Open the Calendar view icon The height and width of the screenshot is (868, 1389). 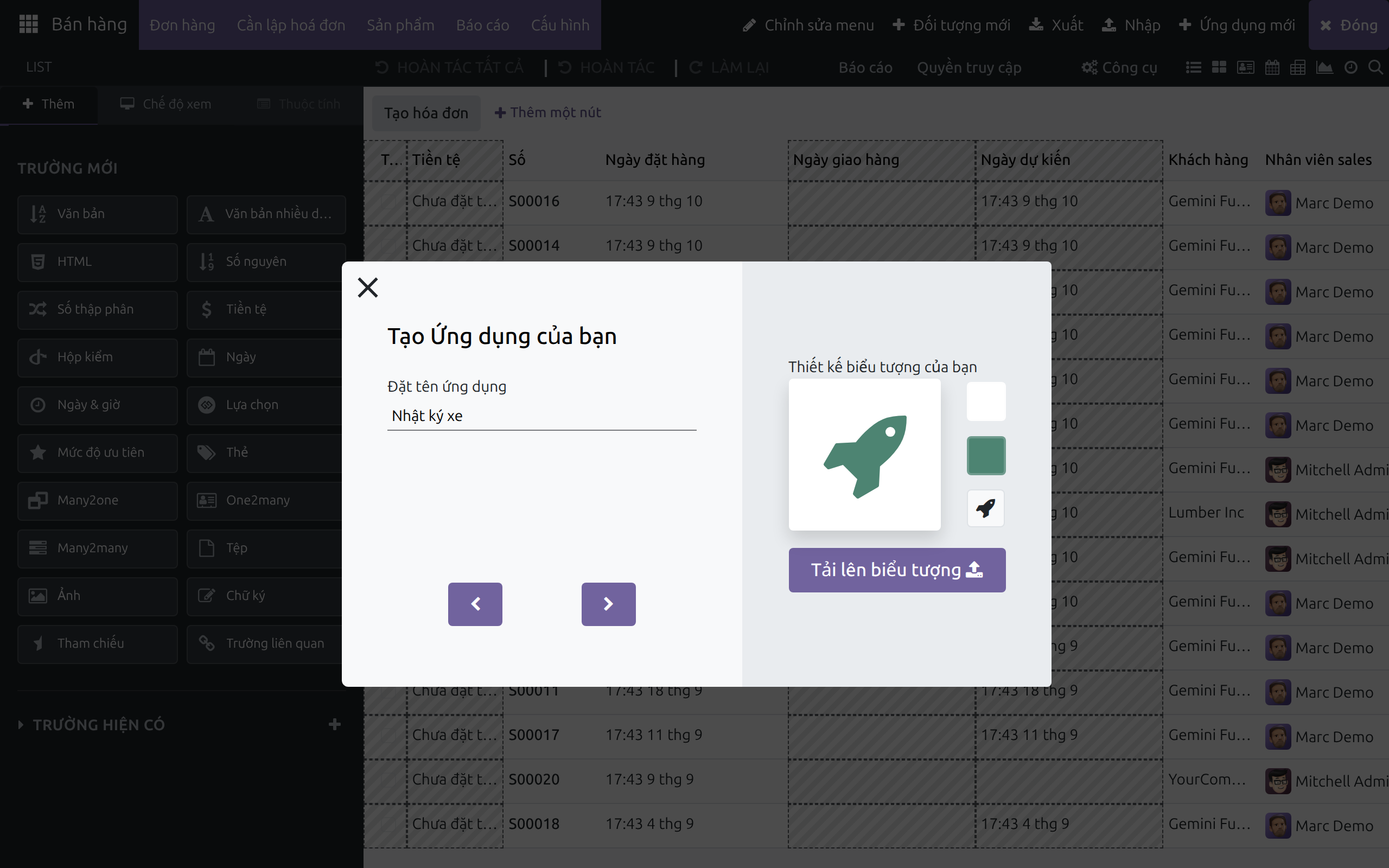point(1272,68)
